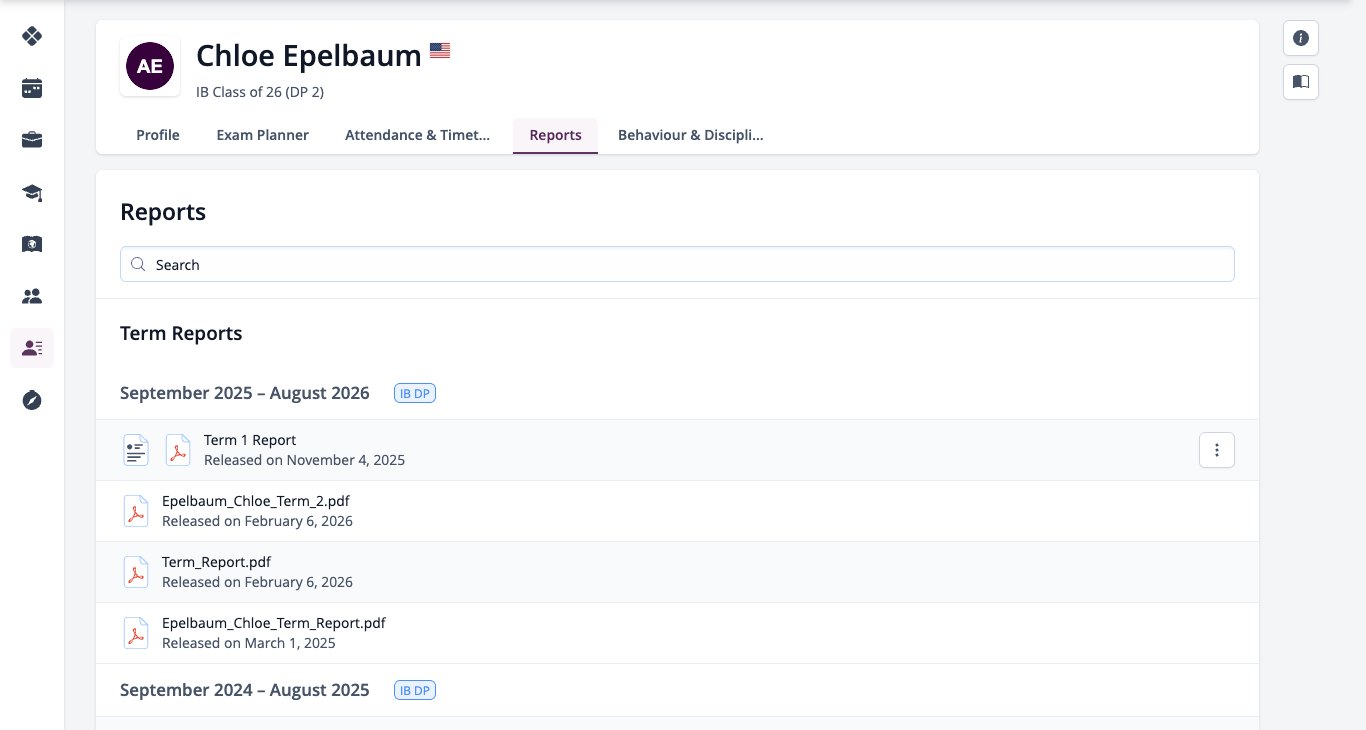
Task: Click the compass icon in sidebar
Action: point(32,400)
